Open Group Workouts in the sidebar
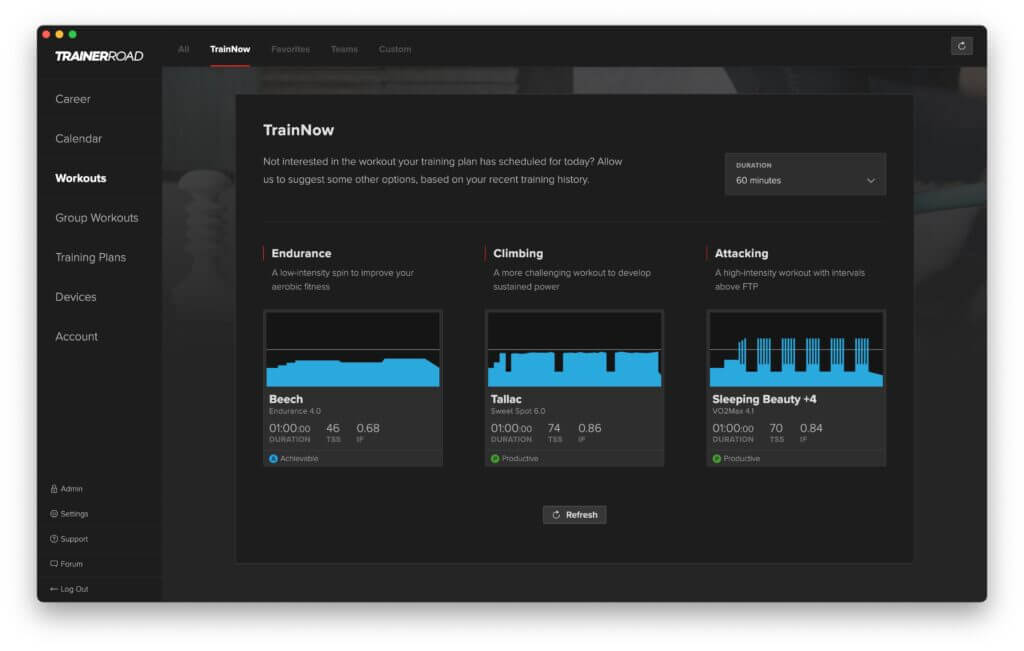The height and width of the screenshot is (651, 1024). click(97, 217)
